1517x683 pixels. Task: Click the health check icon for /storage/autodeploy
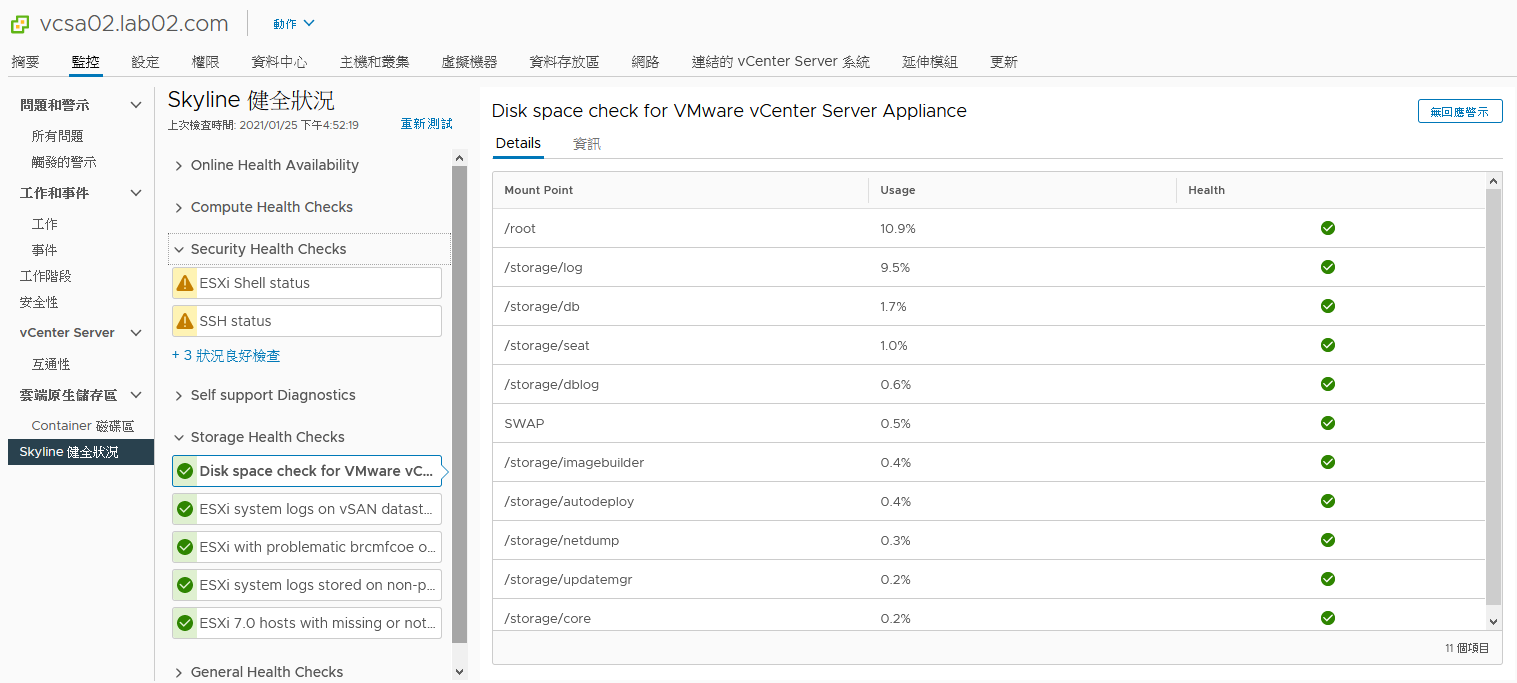point(1328,501)
